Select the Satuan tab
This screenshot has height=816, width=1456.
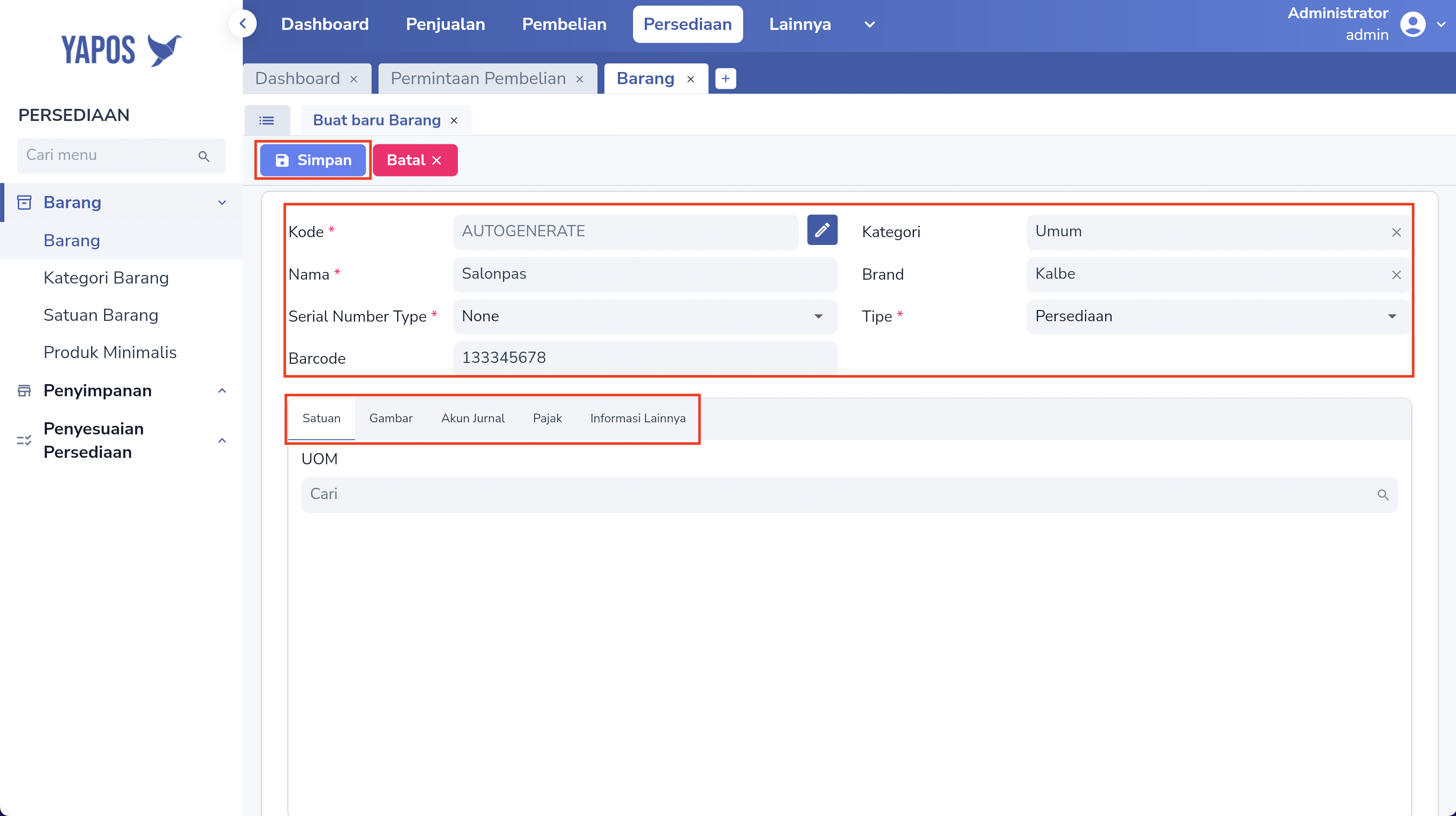[x=321, y=419]
